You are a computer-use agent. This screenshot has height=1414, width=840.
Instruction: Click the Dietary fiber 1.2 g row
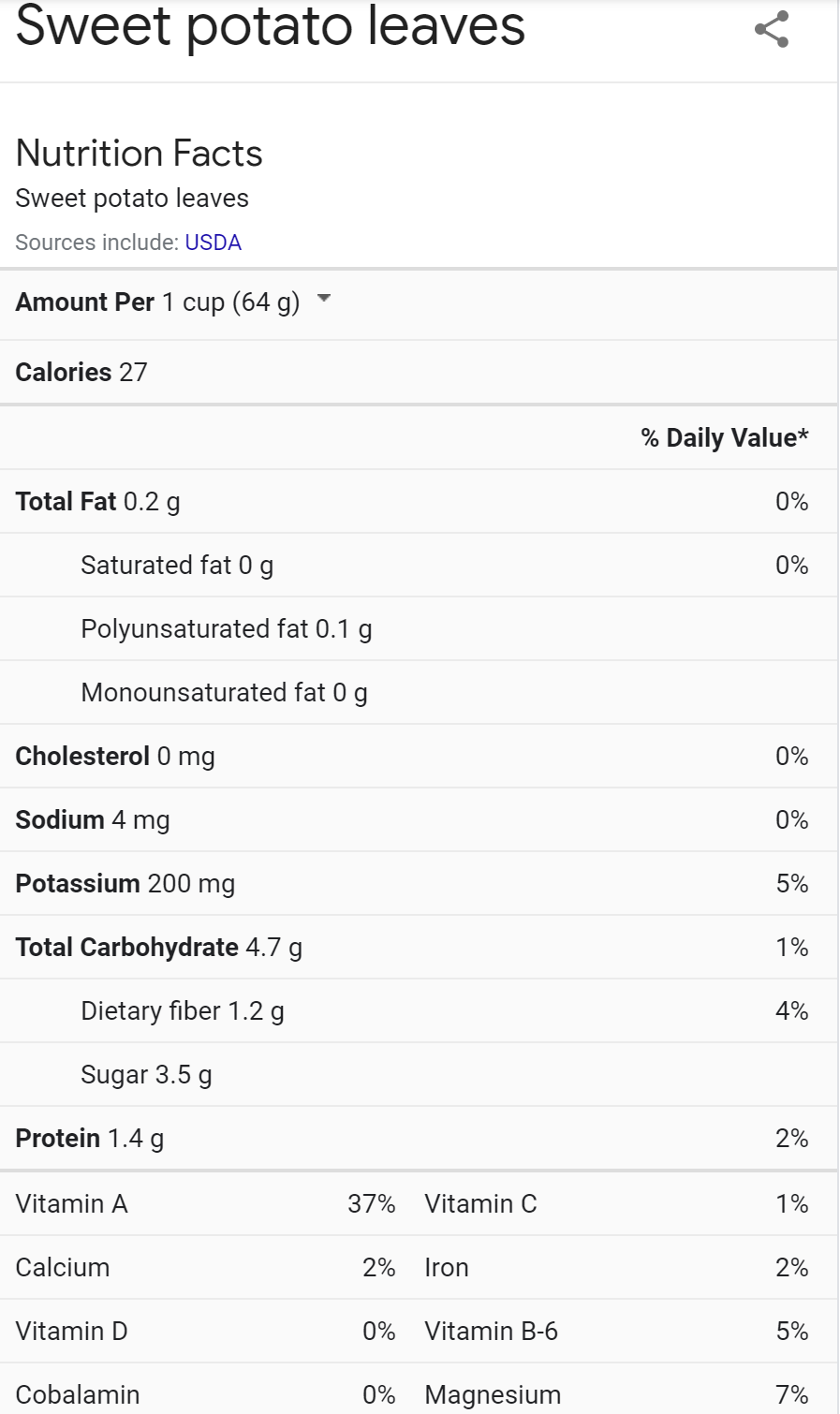183,1011
